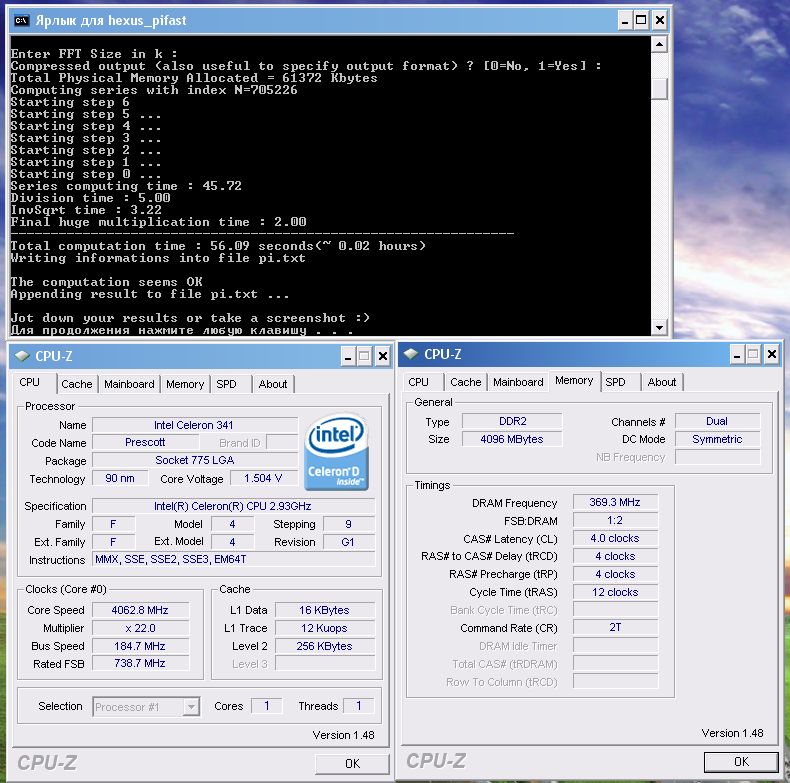The height and width of the screenshot is (783, 790).
Task: Click the Core Speed value '4062.8 MHz'
Action: tap(140, 610)
